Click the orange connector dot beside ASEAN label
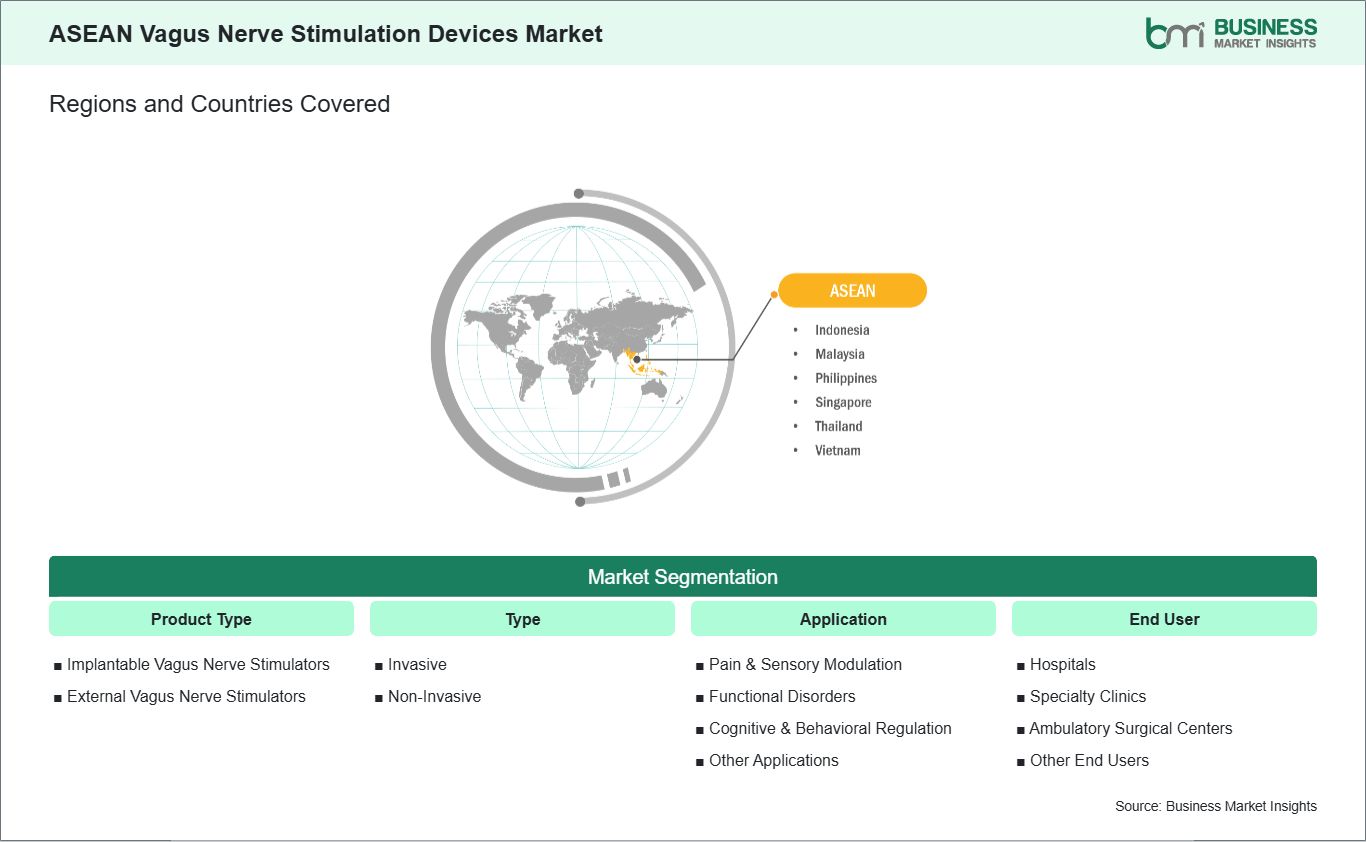 [774, 294]
